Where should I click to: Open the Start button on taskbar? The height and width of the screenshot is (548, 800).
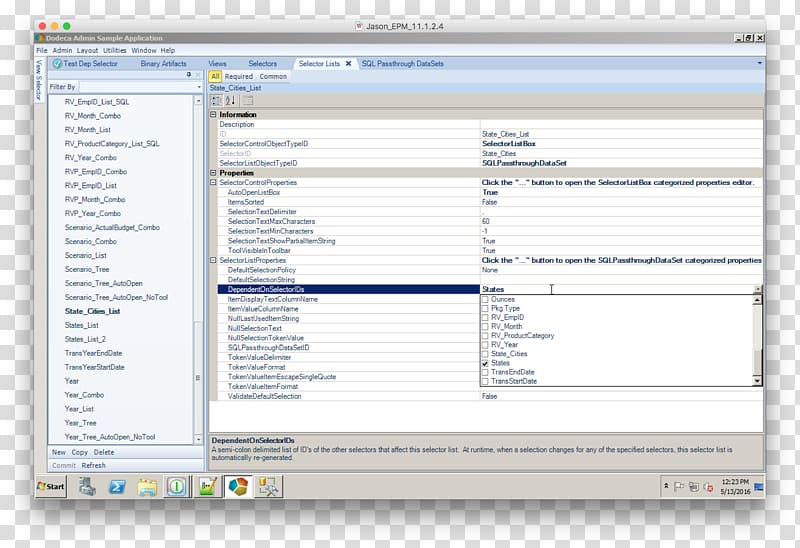tap(51, 486)
